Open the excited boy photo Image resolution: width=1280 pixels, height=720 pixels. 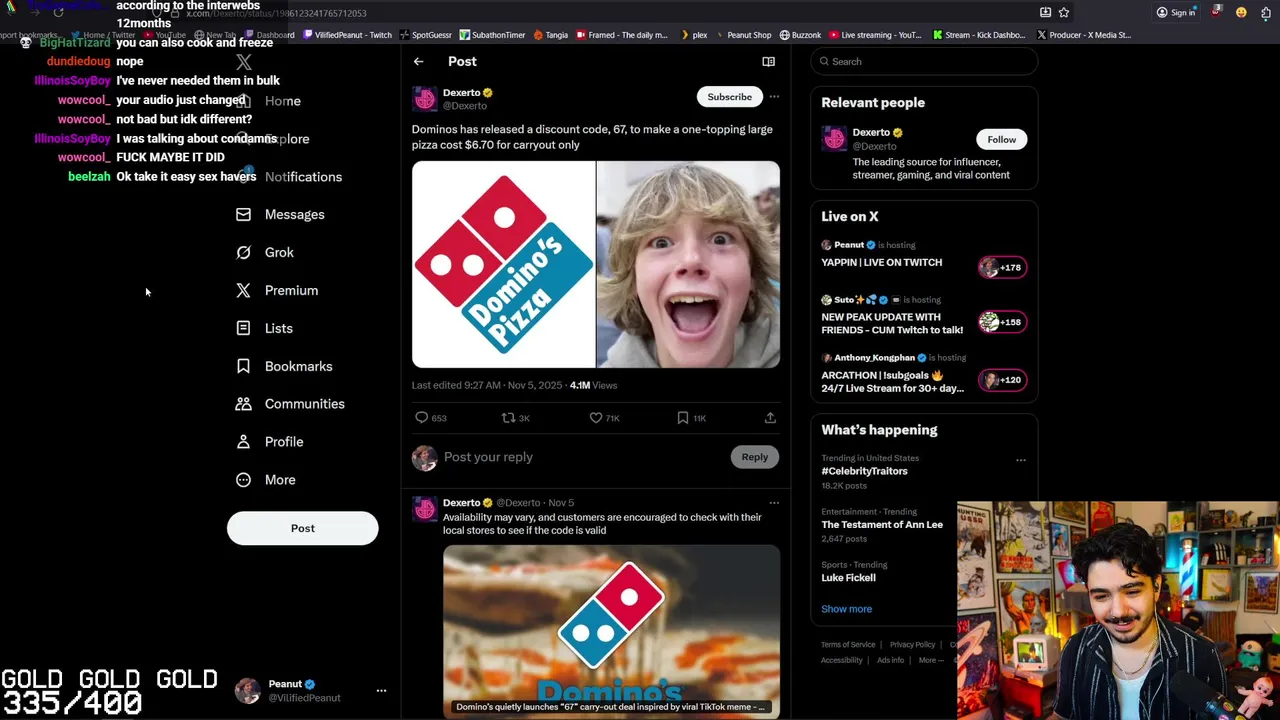(688, 265)
